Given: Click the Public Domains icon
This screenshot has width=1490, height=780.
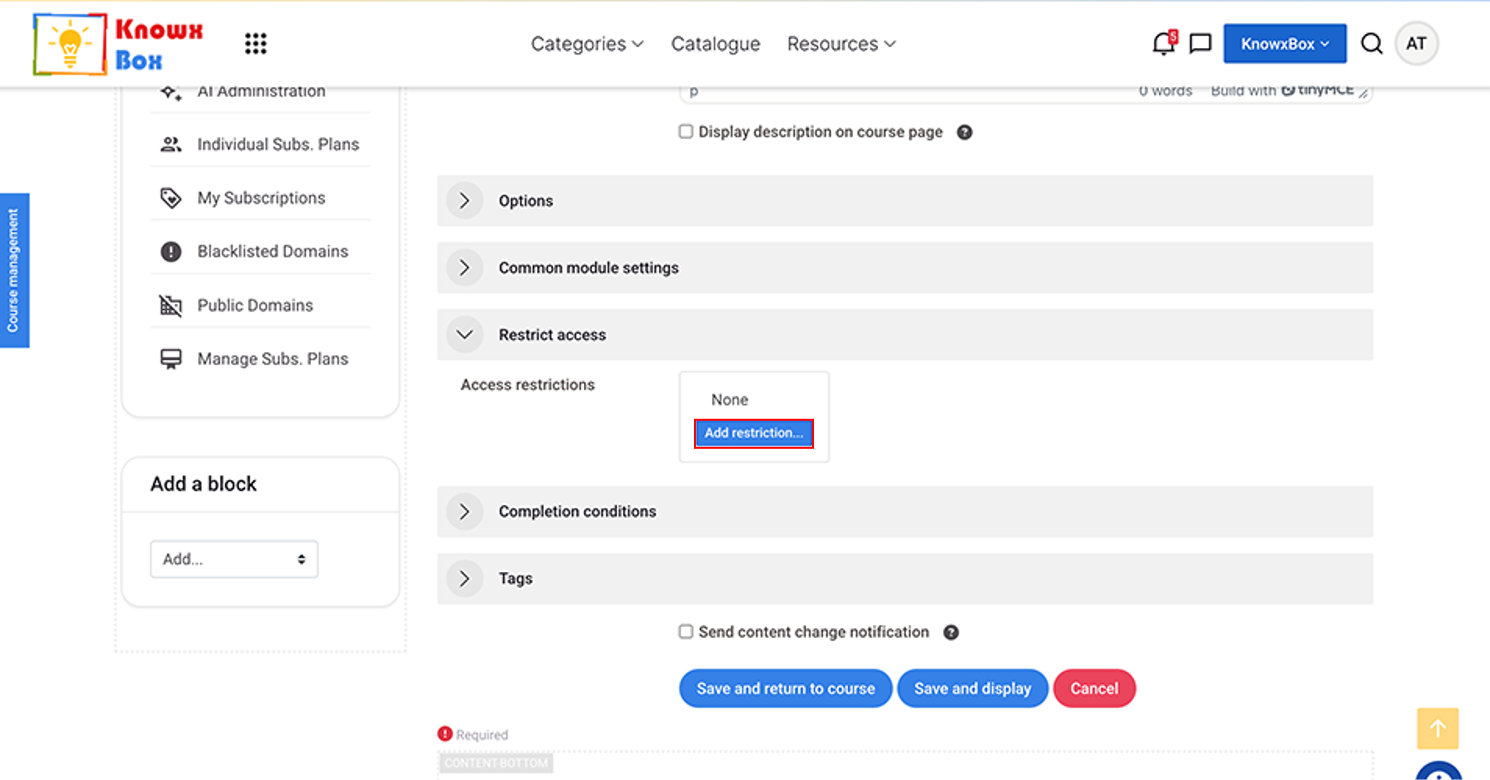Looking at the screenshot, I should point(171,305).
